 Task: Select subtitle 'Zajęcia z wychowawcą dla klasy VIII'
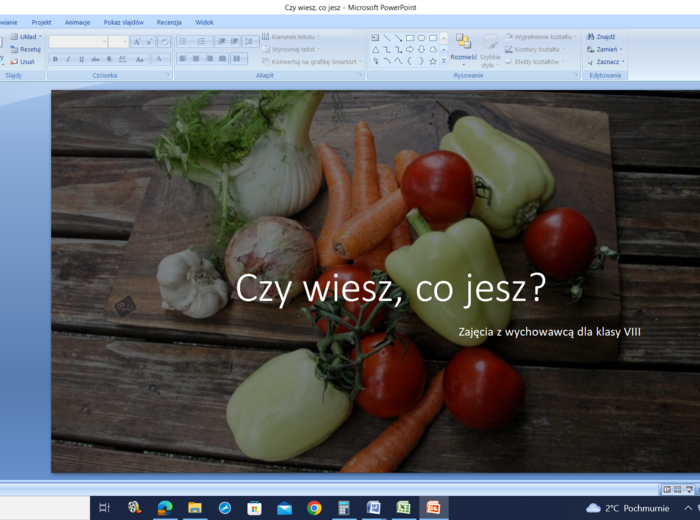click(x=549, y=332)
